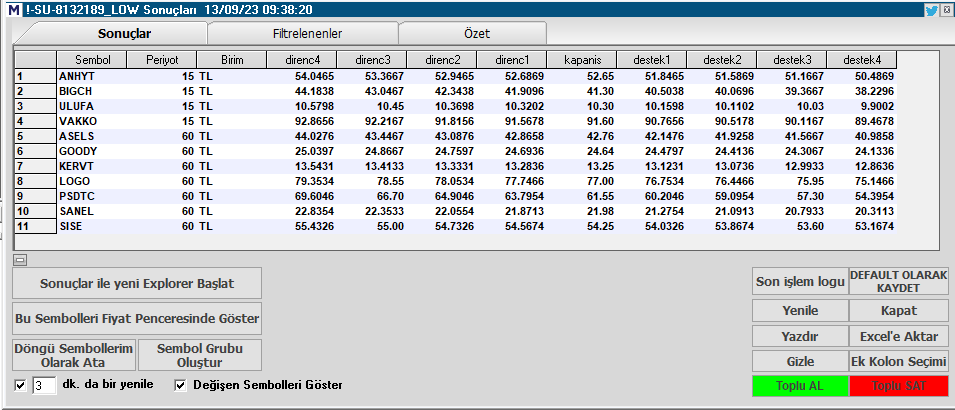Select the KERVT symbol cell

pyautogui.click(x=92, y=166)
